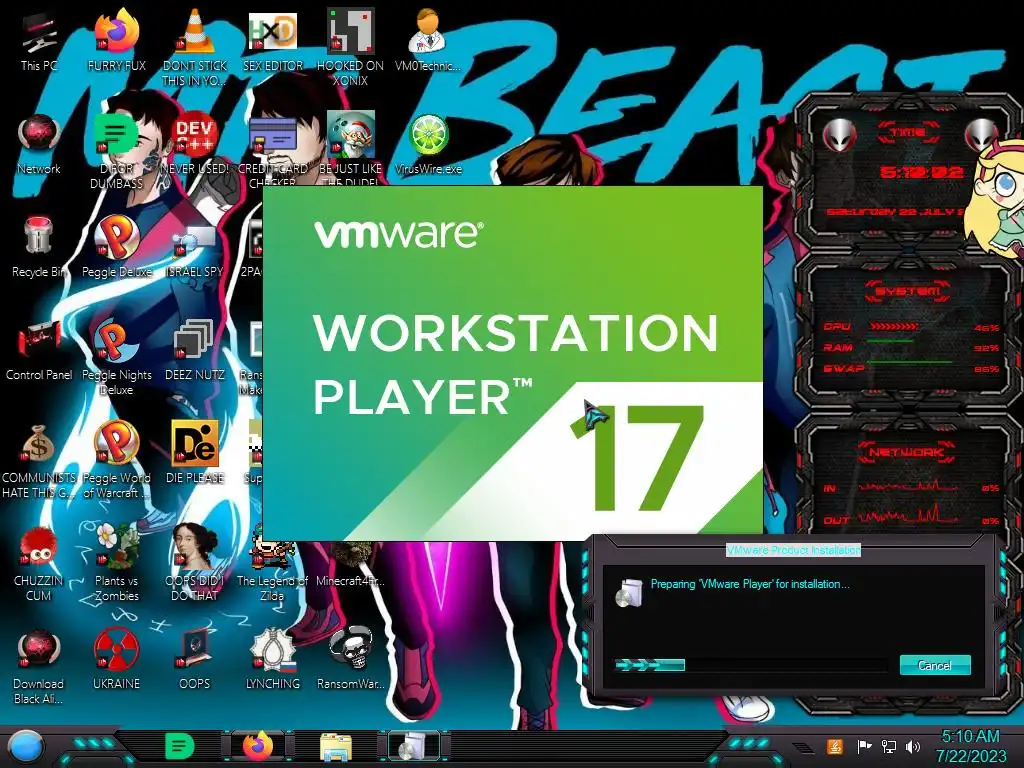Select the COMMUNISTS HATE THIS money bag icon
This screenshot has height=768, width=1024.
click(x=39, y=461)
